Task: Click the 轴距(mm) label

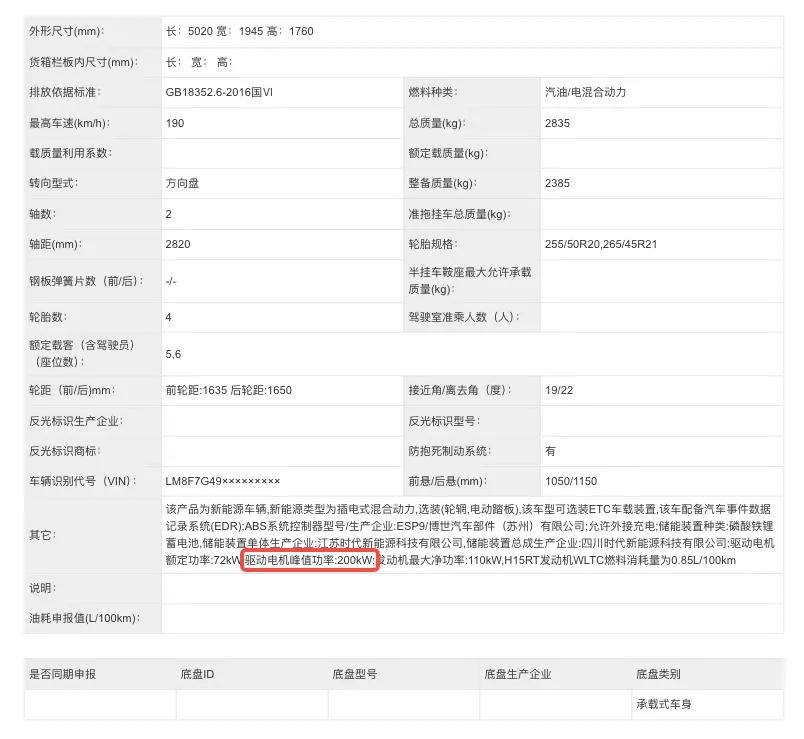Action: (55, 245)
